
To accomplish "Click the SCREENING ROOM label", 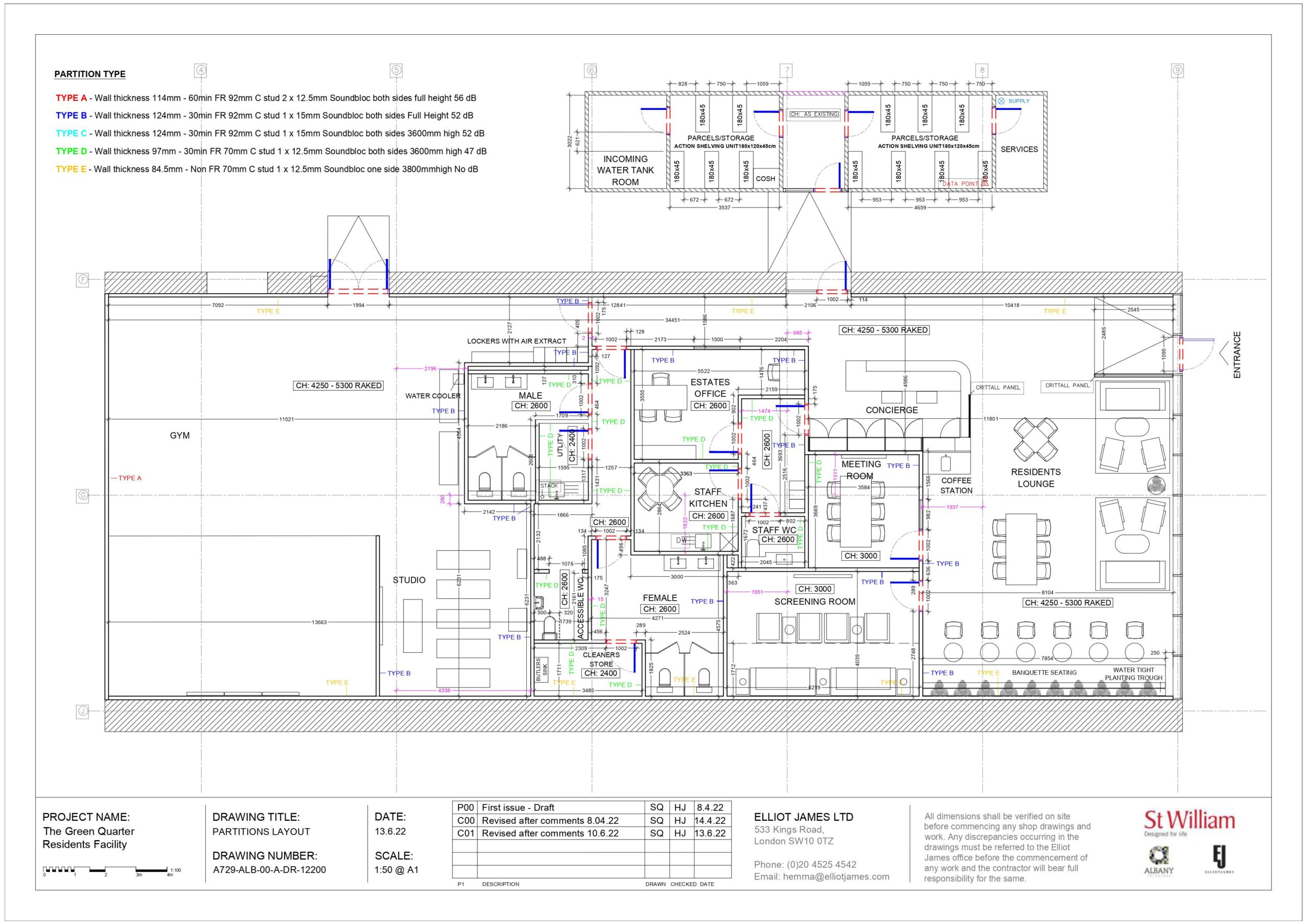I will point(814,602).
